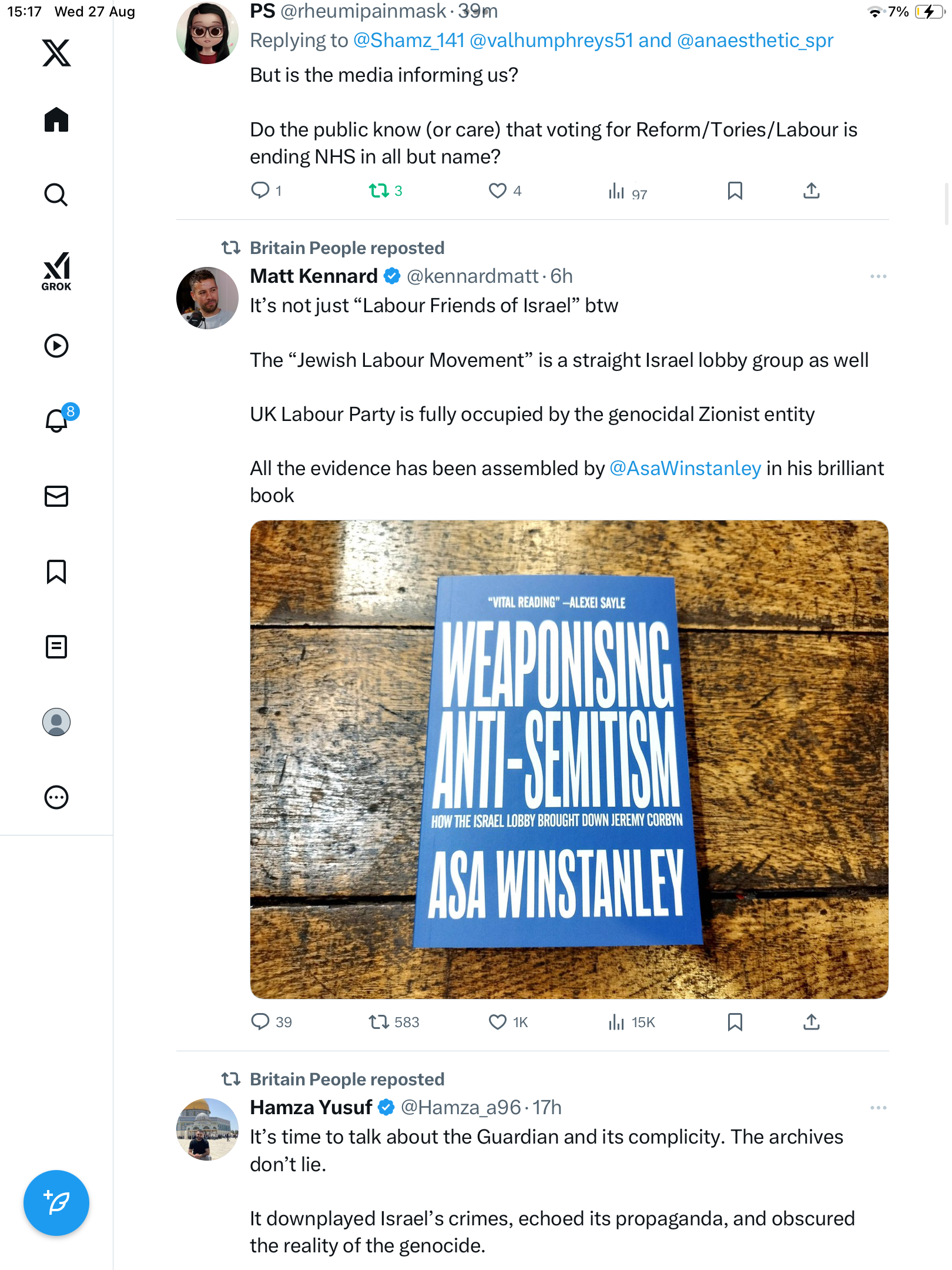Open direct messages envelope icon
Viewport: 952px width, 1270px height.
(56, 496)
